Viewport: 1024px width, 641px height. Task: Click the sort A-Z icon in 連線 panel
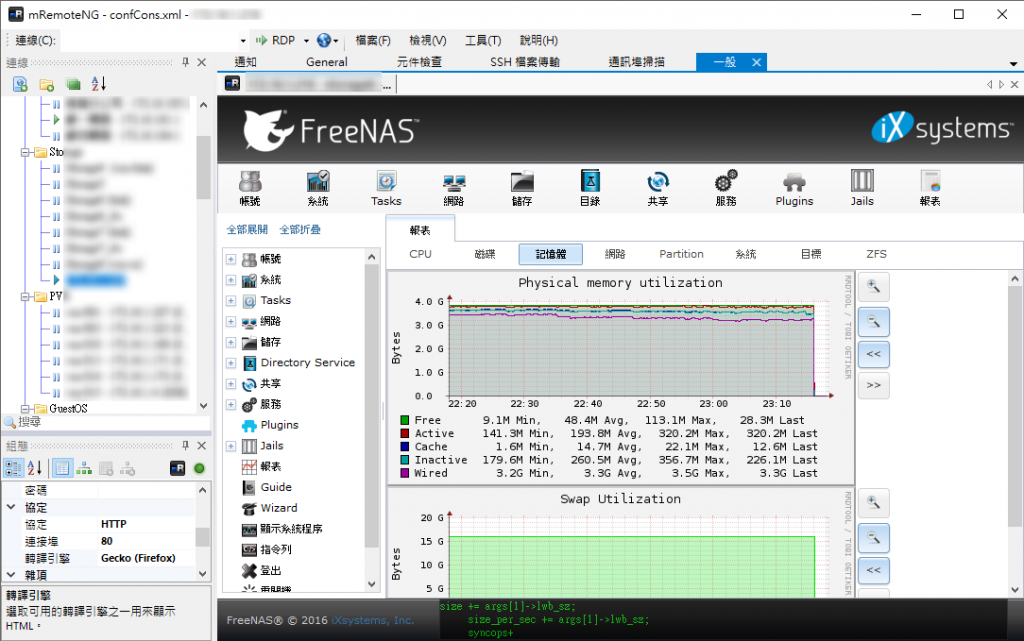(99, 84)
